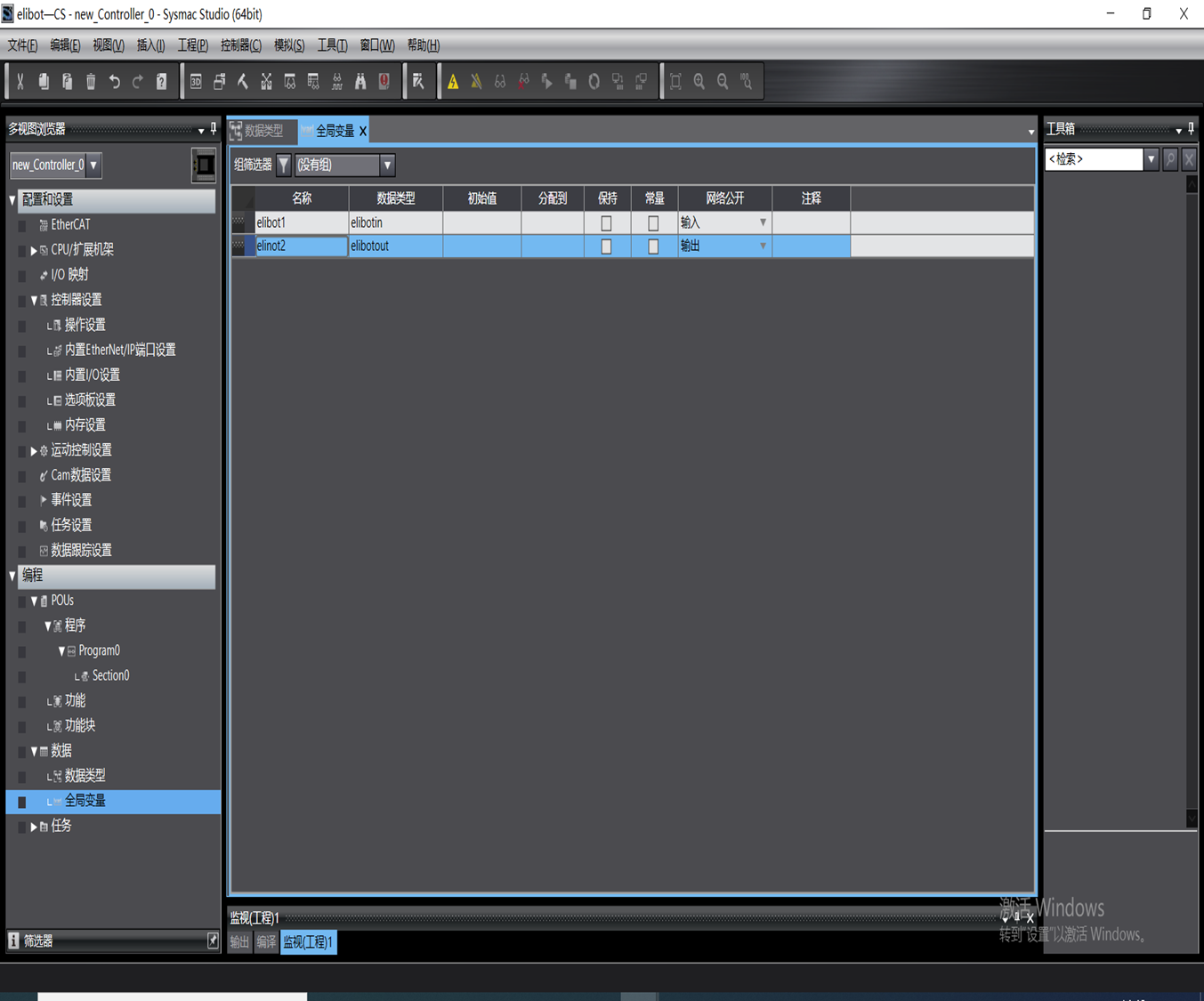The height and width of the screenshot is (1001, 1204).
Task: Click the Zoom In magnifier icon
Action: (x=699, y=82)
